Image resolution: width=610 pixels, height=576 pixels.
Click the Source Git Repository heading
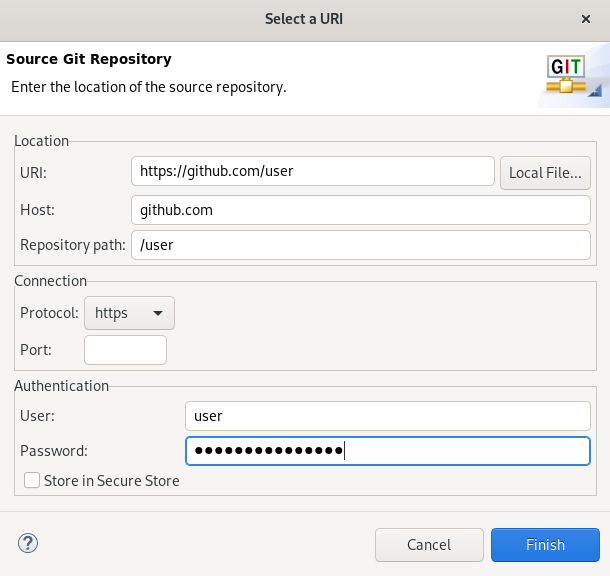click(x=89, y=59)
